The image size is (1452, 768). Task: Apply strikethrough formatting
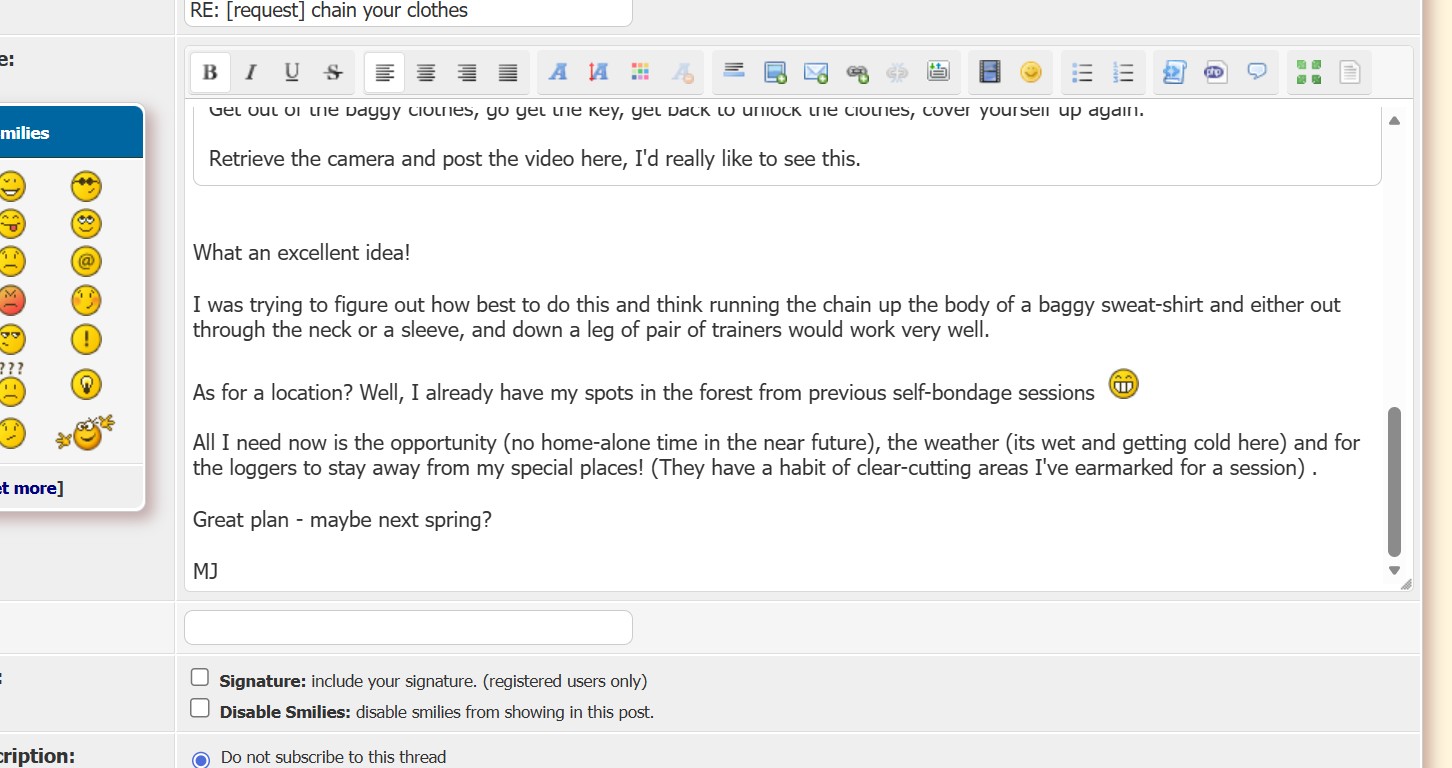(333, 72)
